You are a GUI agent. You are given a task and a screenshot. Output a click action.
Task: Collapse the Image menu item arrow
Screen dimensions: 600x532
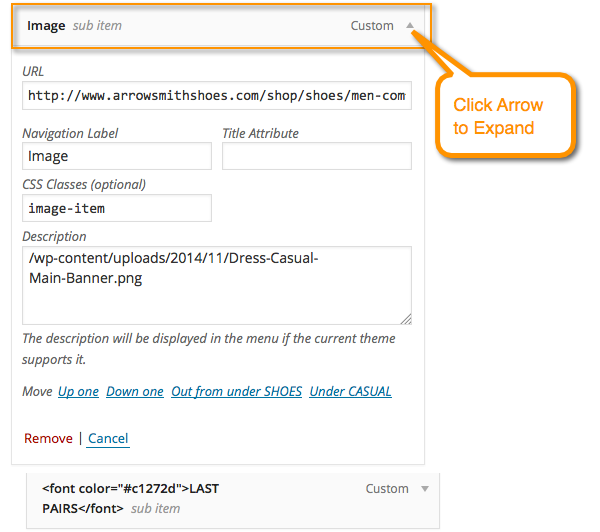(412, 26)
